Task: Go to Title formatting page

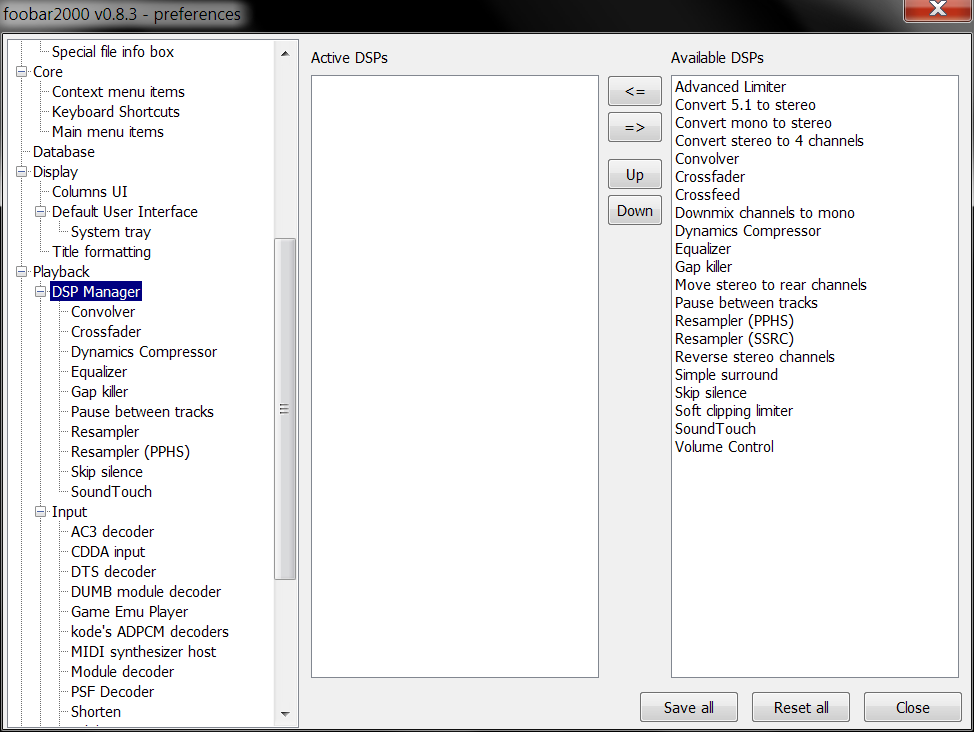Action: (101, 252)
